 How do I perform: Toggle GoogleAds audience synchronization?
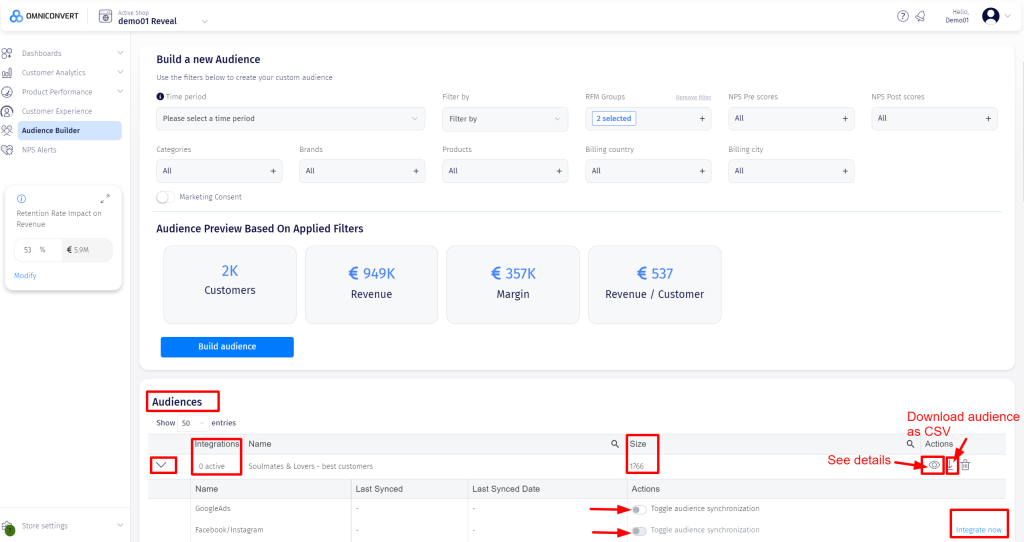point(637,509)
